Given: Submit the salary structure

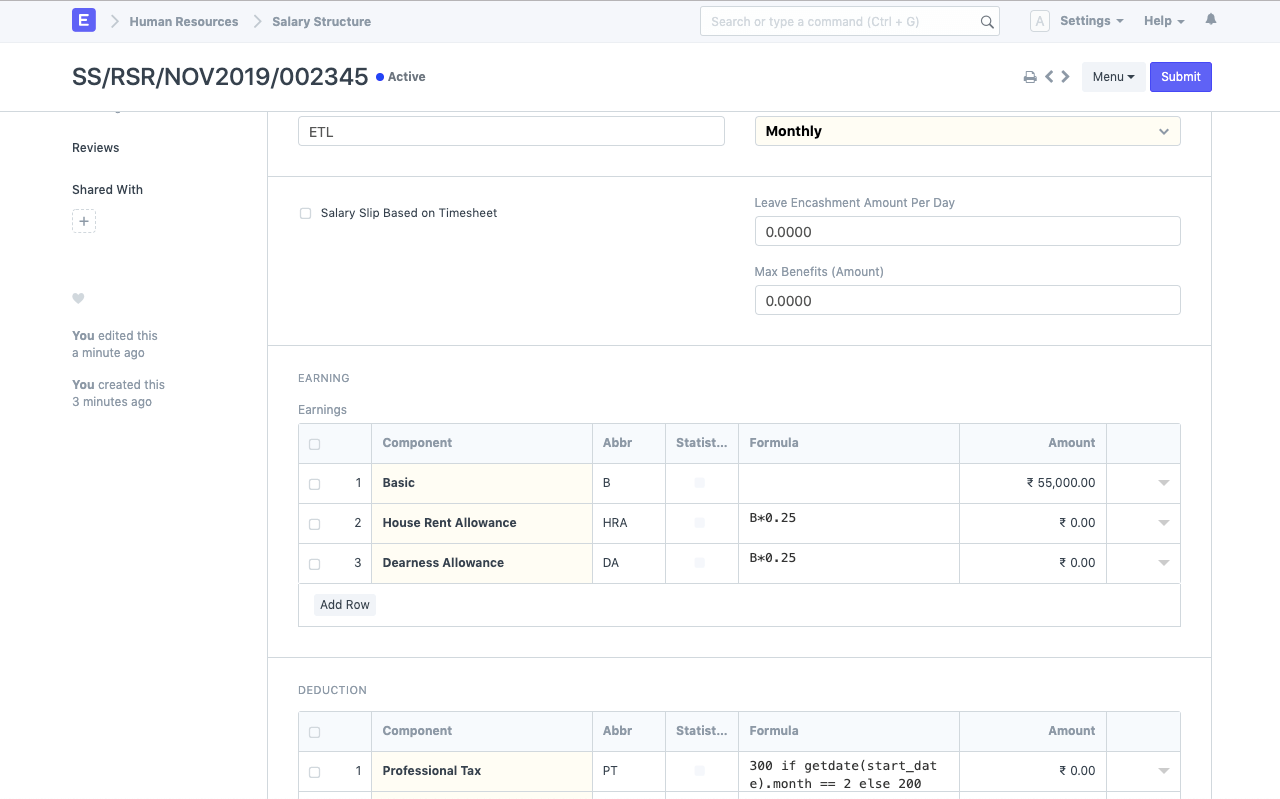Looking at the screenshot, I should tap(1180, 77).
